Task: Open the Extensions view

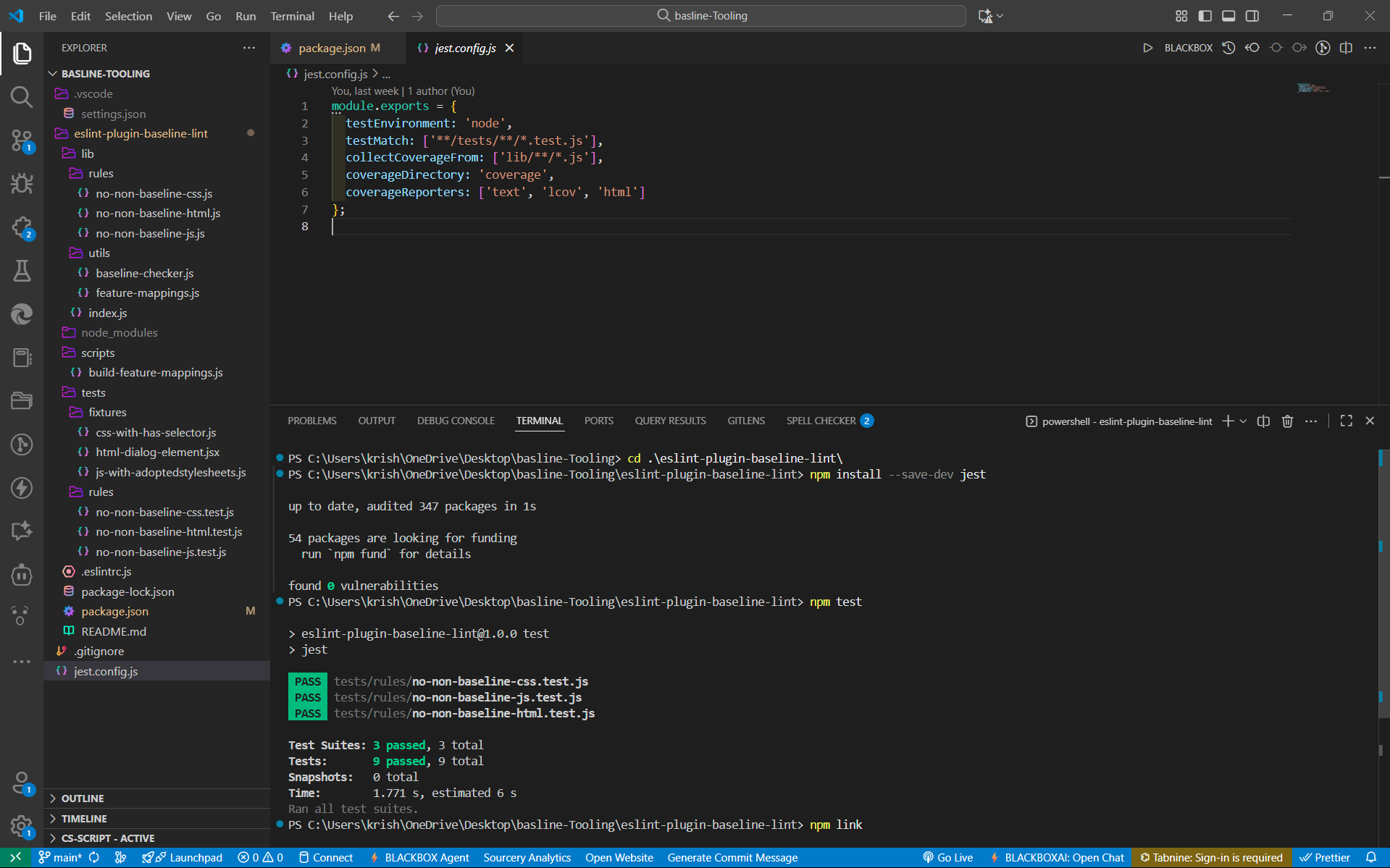Action: click(x=22, y=227)
